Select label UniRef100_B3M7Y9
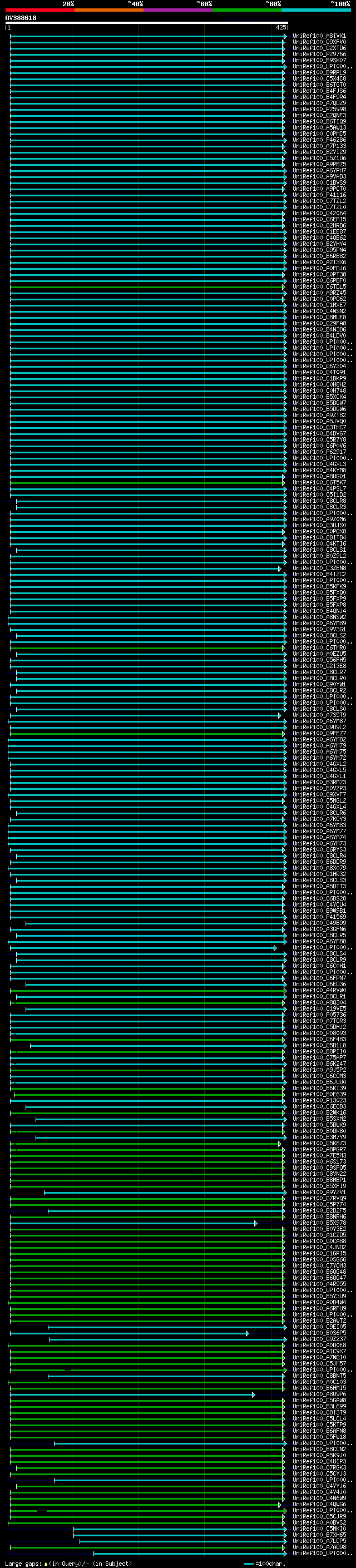Viewport: 356px width, 1568px height. click(319, 1137)
